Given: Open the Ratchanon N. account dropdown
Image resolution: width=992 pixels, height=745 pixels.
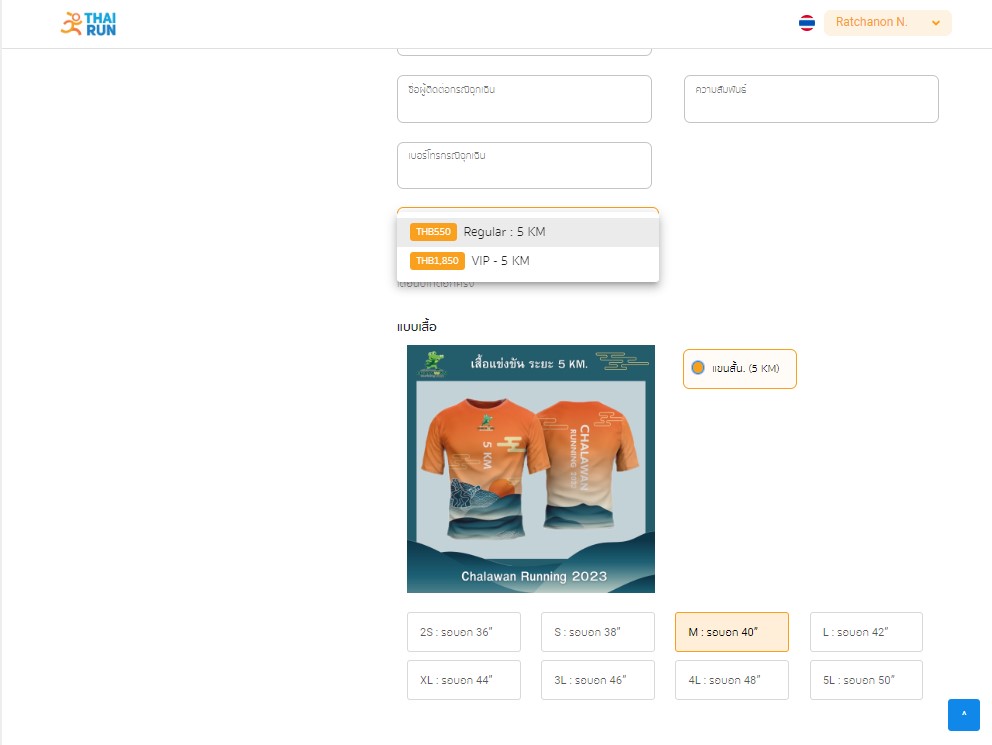Looking at the screenshot, I should coord(887,23).
